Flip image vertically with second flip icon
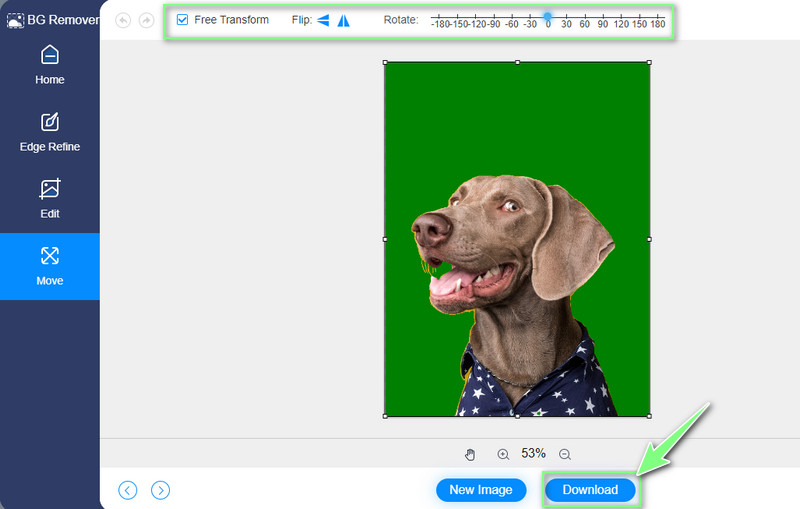Screen dimensions: 800x509 tap(343, 20)
